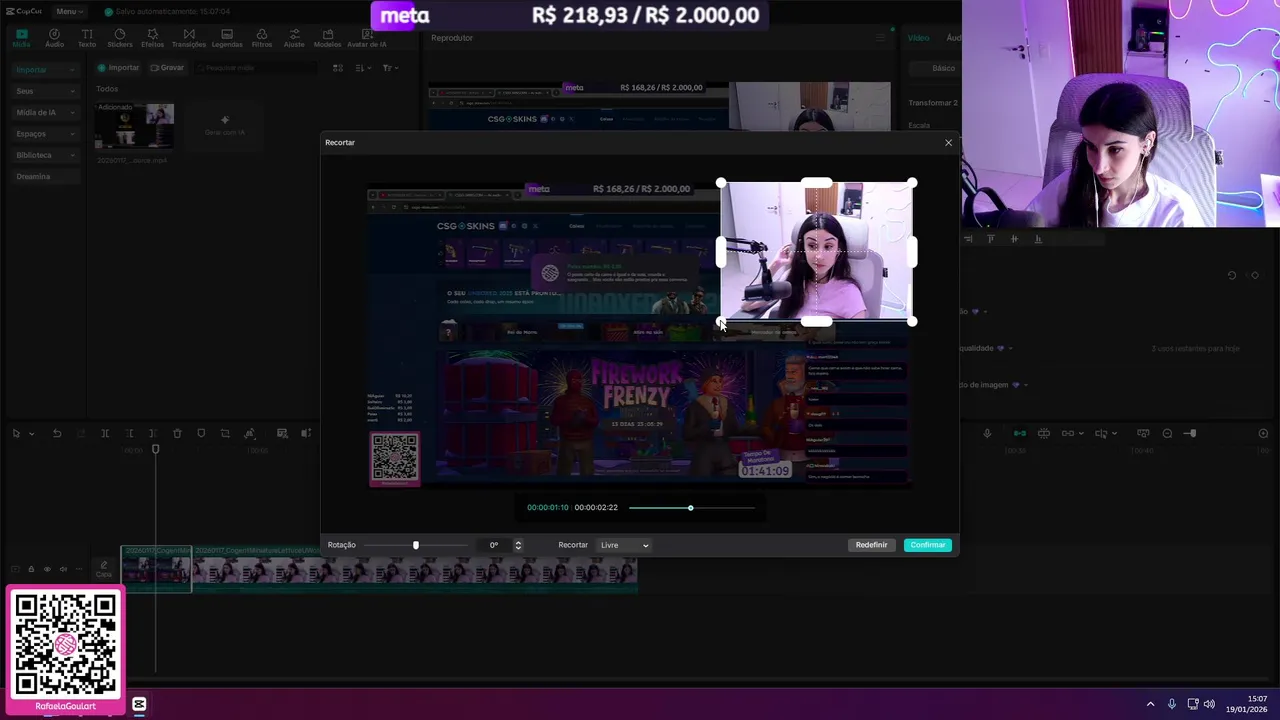Image resolution: width=1280 pixels, height=720 pixels.
Task: Open the Modelos tab
Action: click(x=327, y=38)
